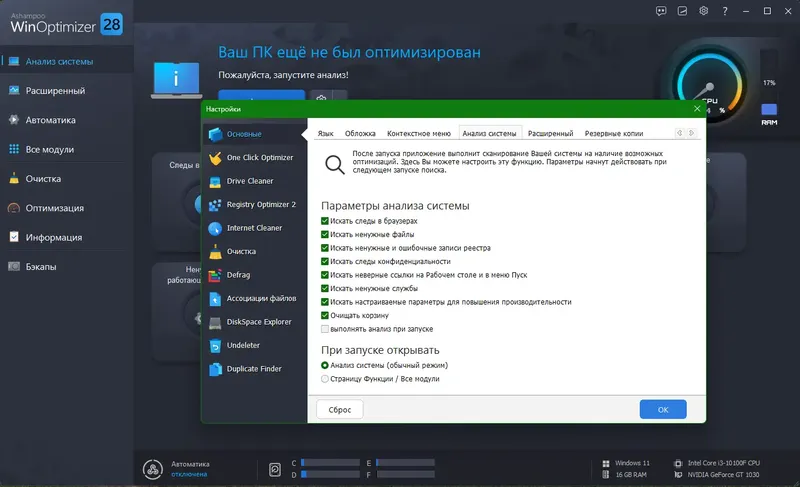Click the отключена Автоматика link
This screenshot has width=800, height=487.
point(189,474)
